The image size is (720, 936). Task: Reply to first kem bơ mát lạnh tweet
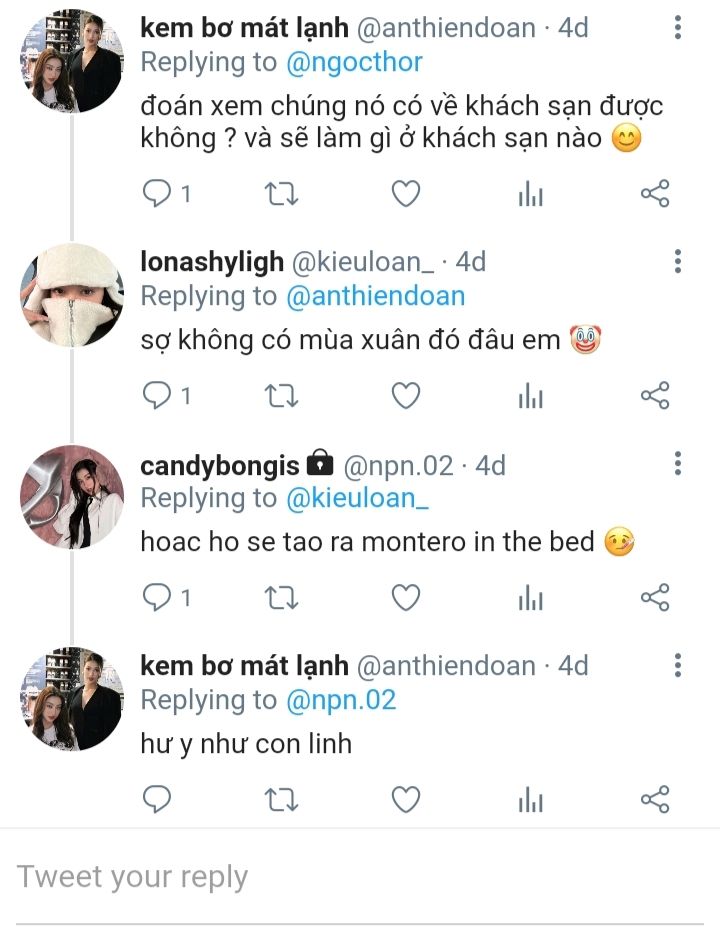(158, 194)
